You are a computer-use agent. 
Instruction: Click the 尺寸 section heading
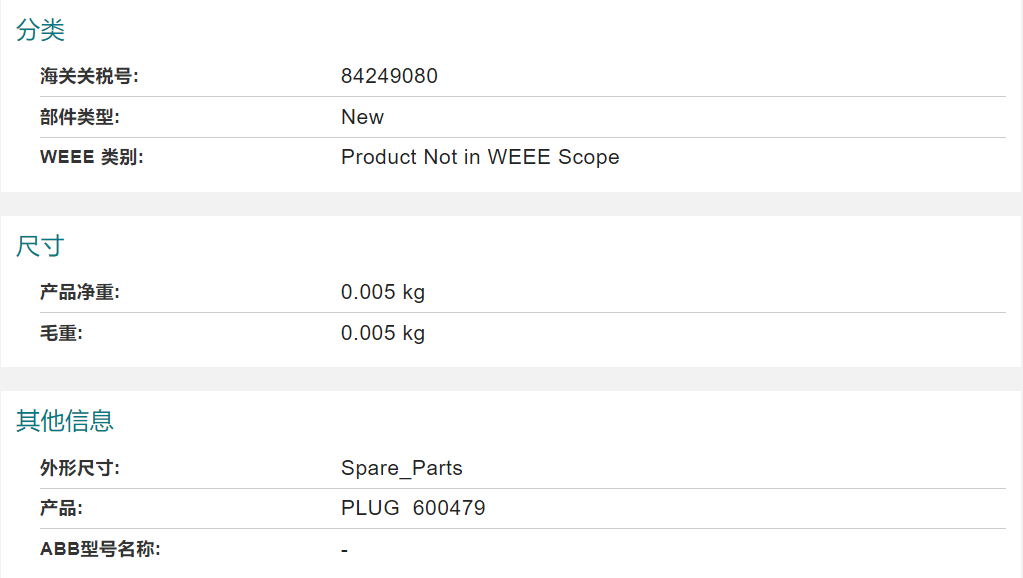(x=40, y=247)
